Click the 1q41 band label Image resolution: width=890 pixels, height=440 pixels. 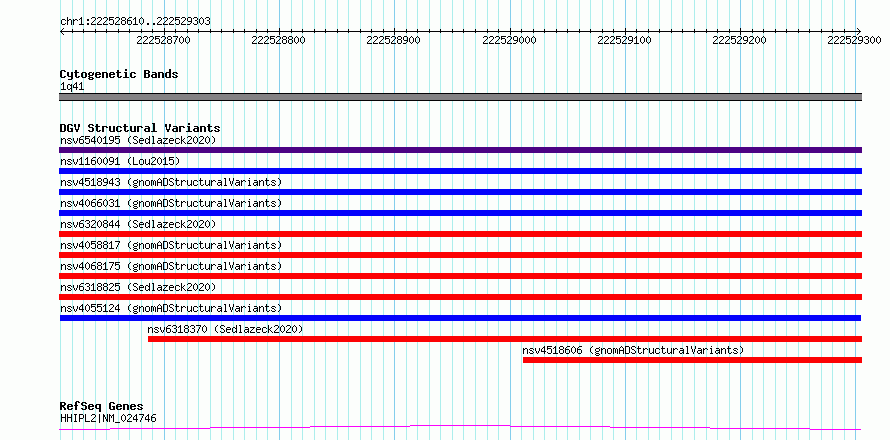tap(72, 87)
